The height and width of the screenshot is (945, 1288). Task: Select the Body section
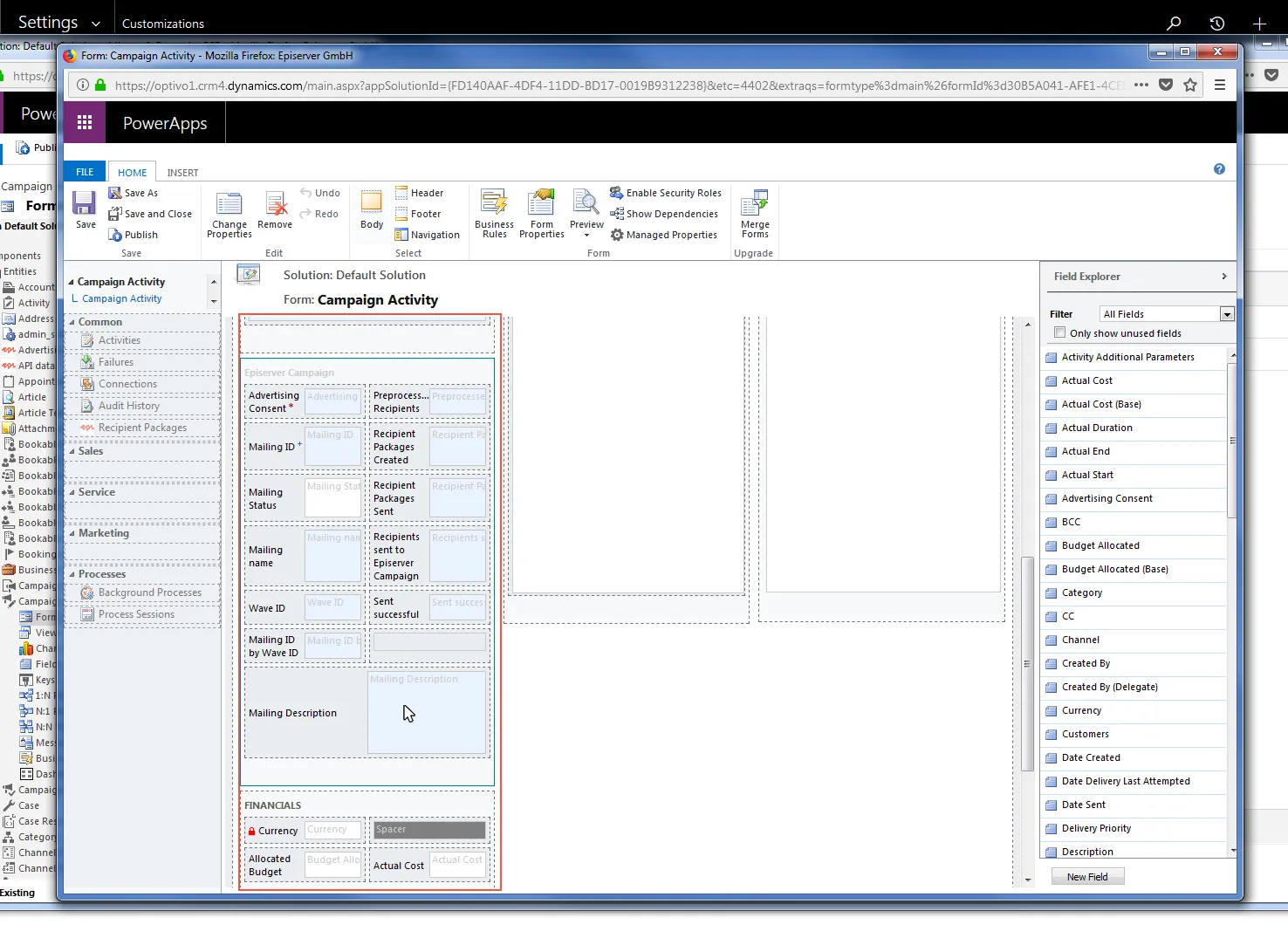[x=372, y=210]
